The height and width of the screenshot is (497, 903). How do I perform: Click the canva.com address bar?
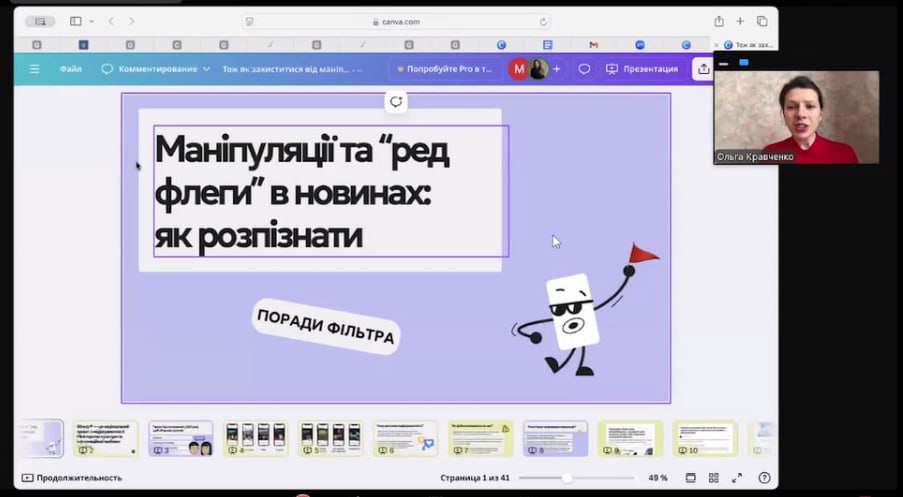[396, 22]
